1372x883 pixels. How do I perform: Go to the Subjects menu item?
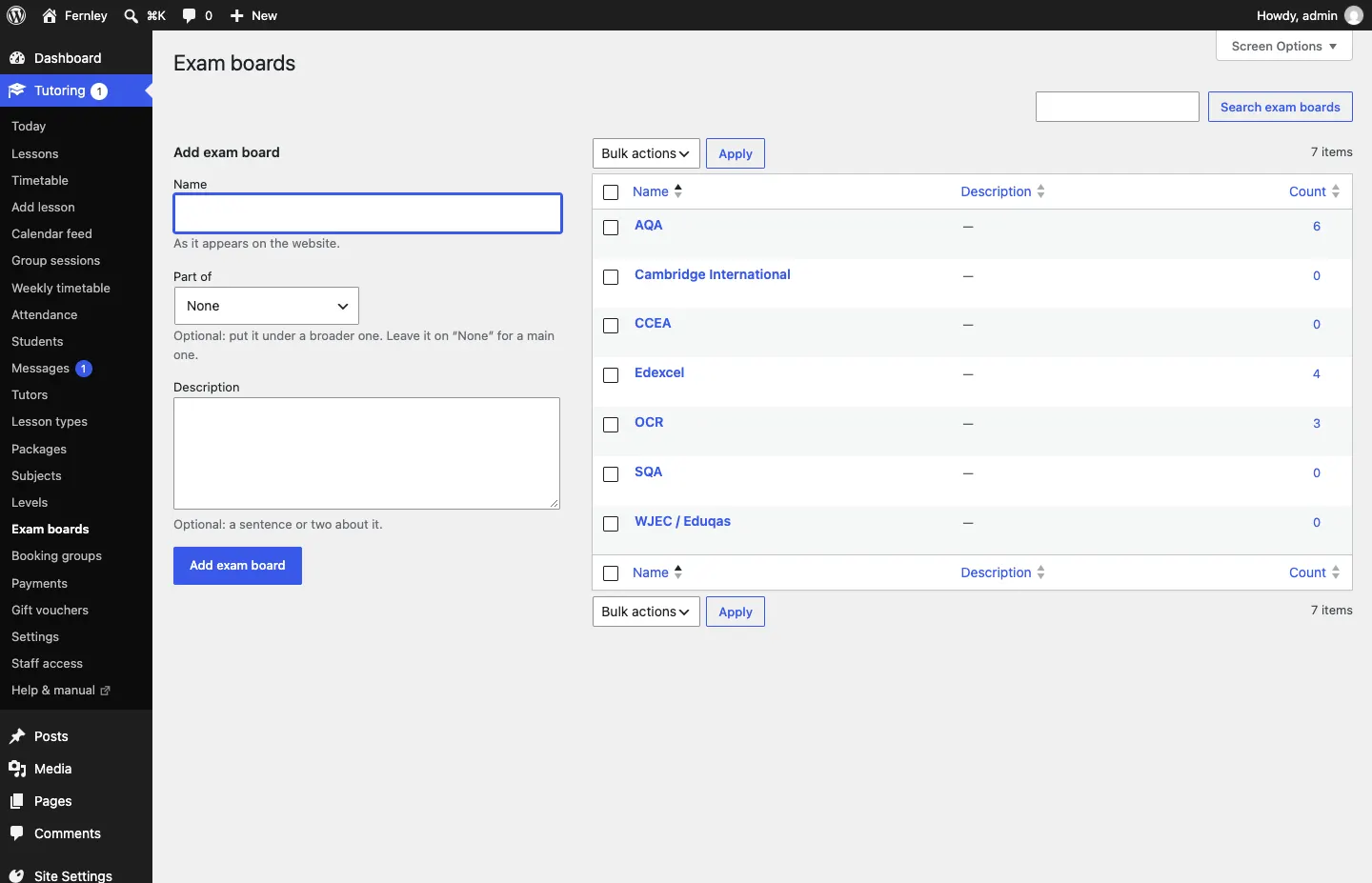pos(36,476)
